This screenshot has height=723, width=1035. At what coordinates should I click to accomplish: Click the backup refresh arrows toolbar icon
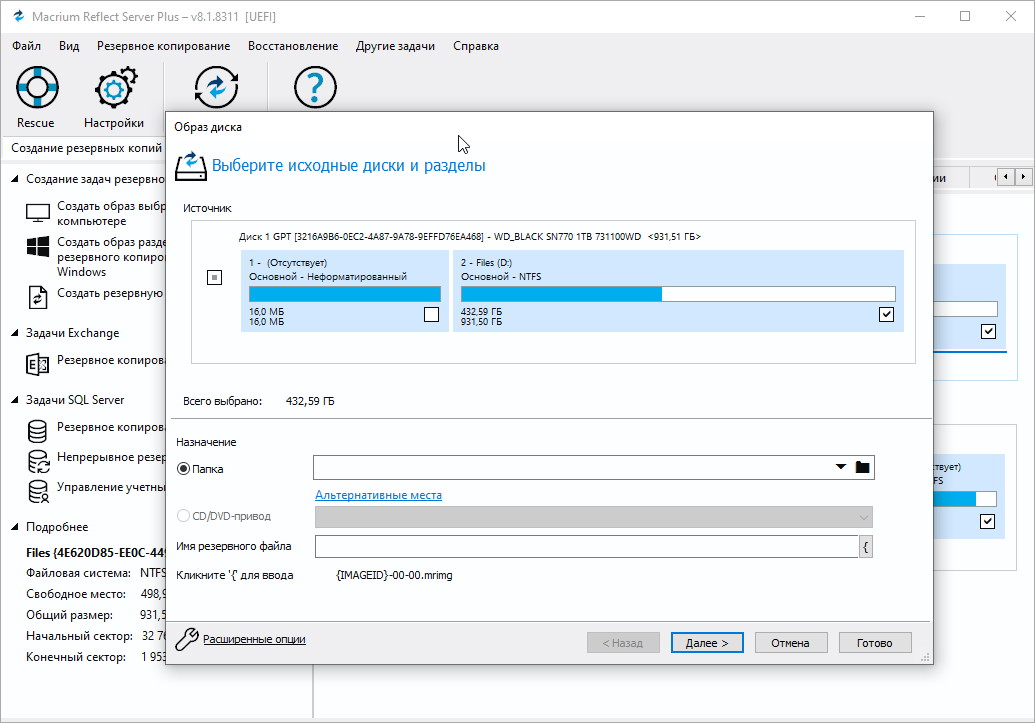click(x=216, y=87)
